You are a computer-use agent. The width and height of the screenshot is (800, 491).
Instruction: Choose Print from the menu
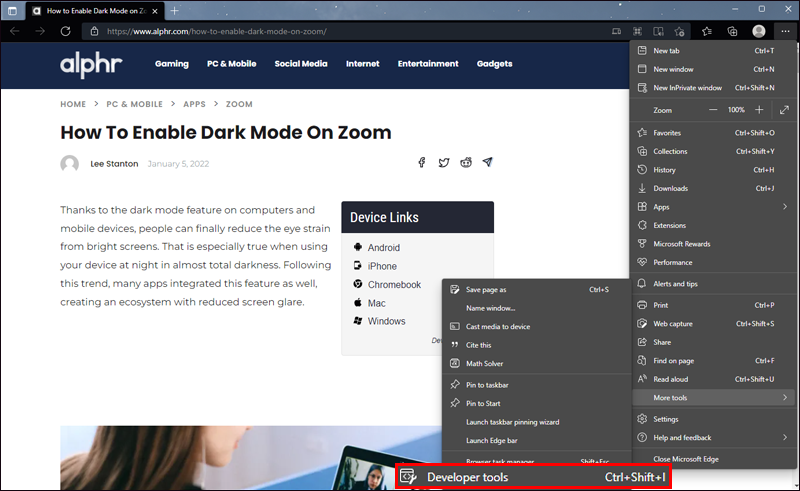coord(714,305)
